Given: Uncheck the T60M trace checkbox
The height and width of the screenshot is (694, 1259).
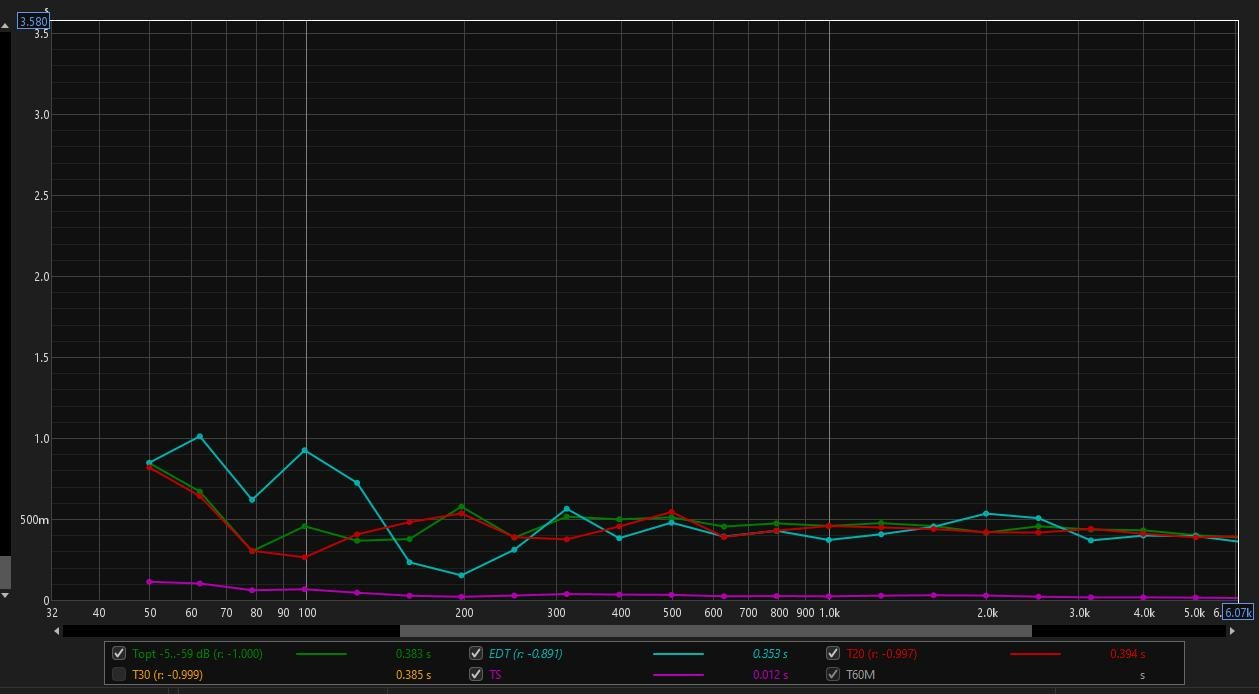Looking at the screenshot, I should point(833,675).
